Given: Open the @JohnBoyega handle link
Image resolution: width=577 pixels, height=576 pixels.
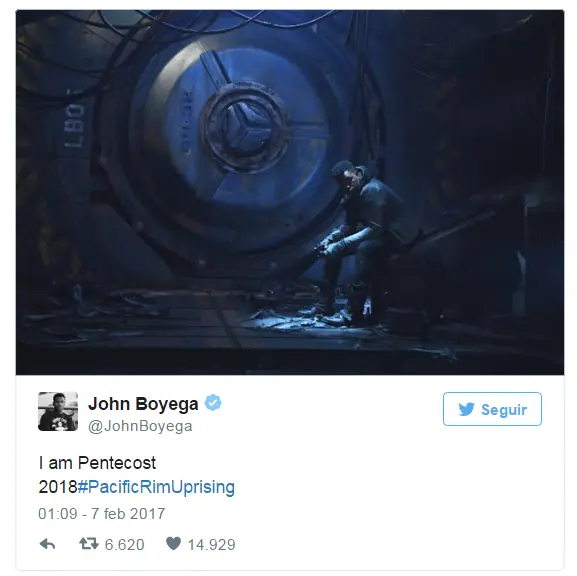Looking at the screenshot, I should (140, 426).
